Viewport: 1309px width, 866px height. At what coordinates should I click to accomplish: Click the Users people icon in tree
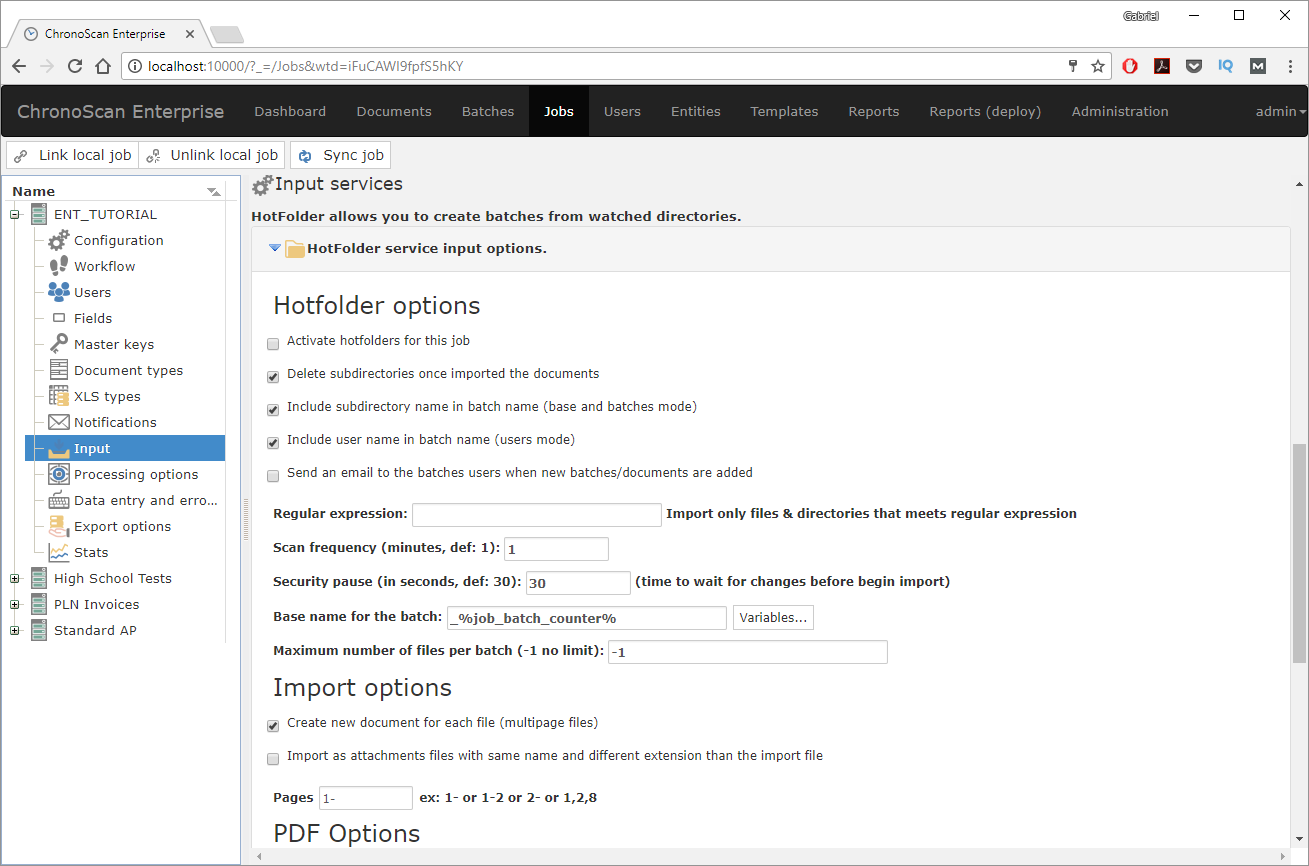point(59,292)
